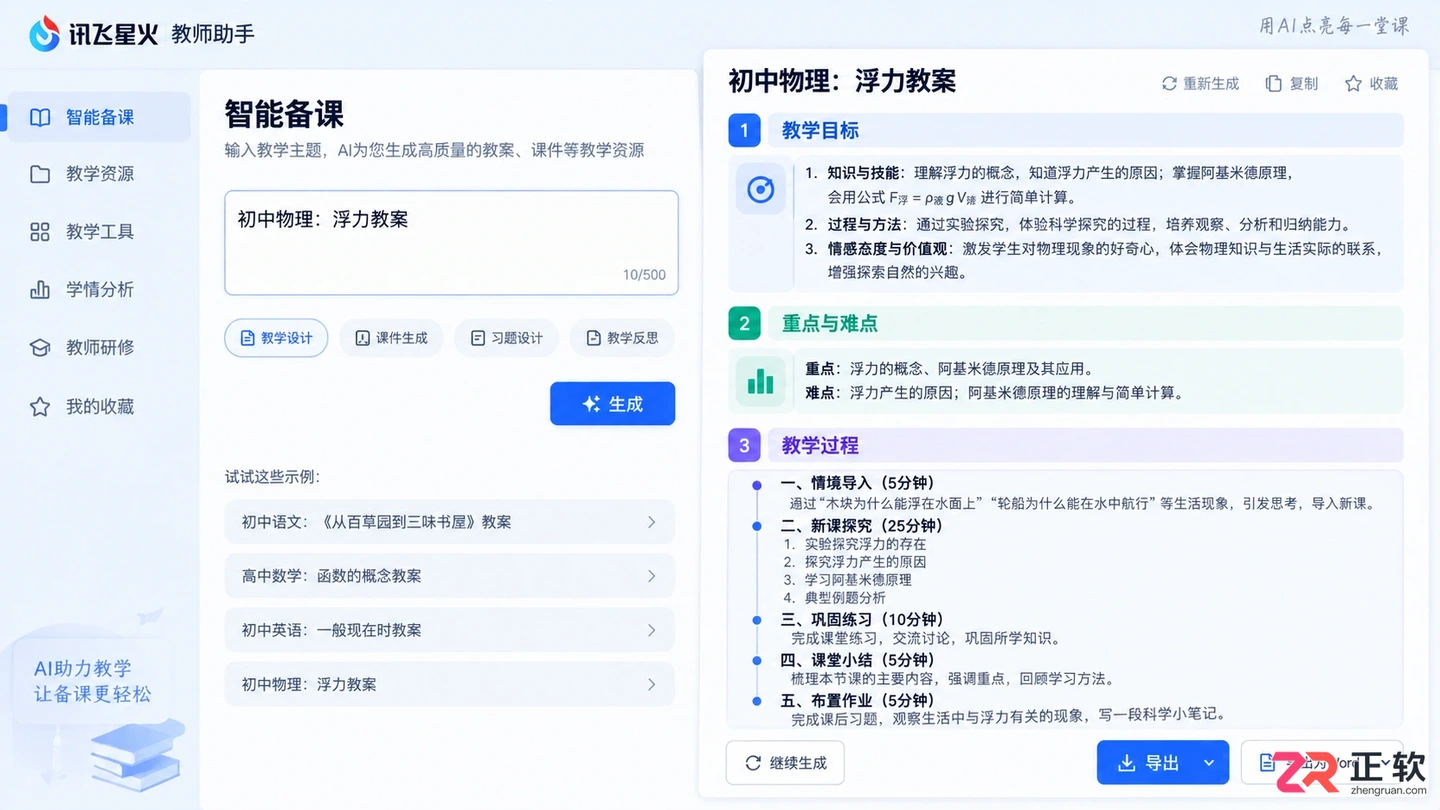Viewport: 1440px width, 810px height.
Task: Open 教学工具 grid icon in sidebar
Action: coord(40,232)
